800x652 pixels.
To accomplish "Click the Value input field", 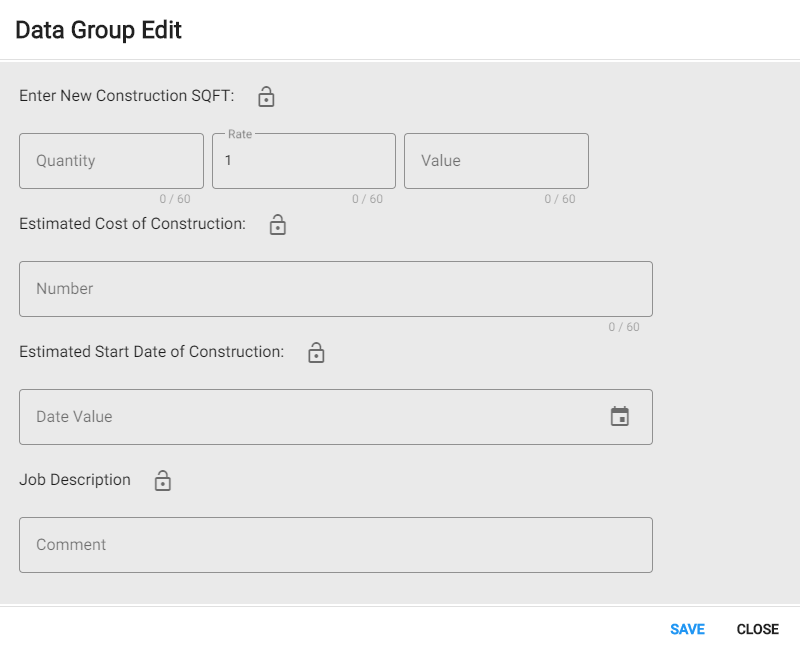I will (x=496, y=161).
